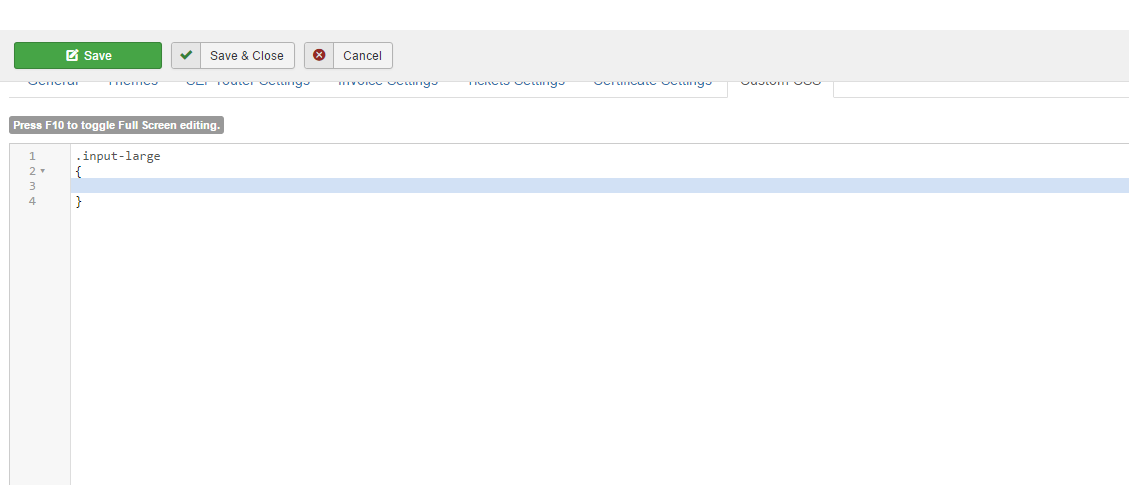Place cursor on highlighted empty line 3
The height and width of the screenshot is (485, 1129).
tap(500, 186)
